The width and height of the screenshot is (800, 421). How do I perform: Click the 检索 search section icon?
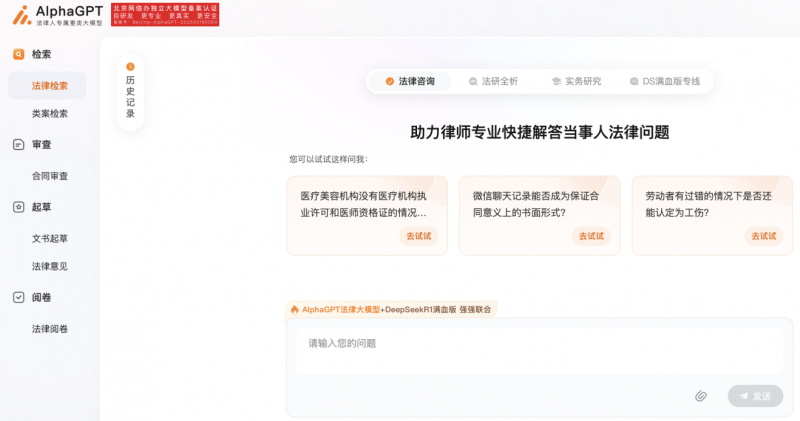(18, 54)
